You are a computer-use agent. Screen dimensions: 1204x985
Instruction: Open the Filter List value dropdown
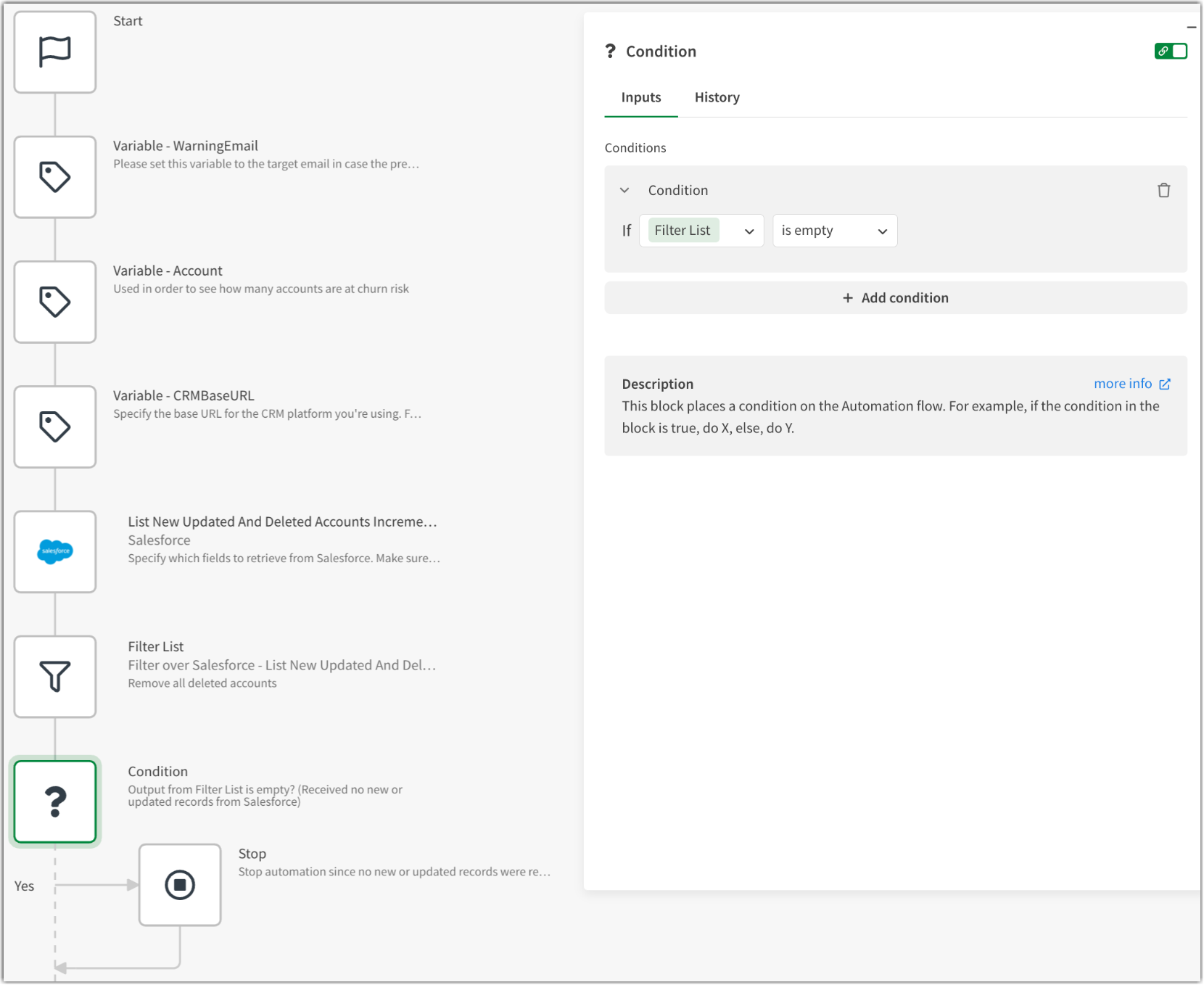click(749, 231)
